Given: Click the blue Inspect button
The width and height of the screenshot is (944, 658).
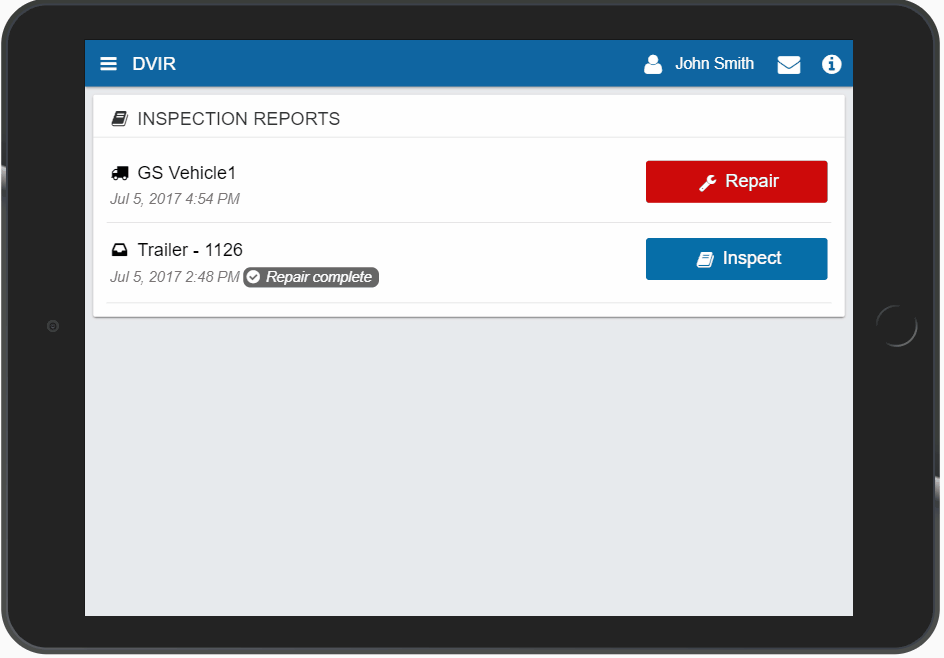Looking at the screenshot, I should click(736, 259).
